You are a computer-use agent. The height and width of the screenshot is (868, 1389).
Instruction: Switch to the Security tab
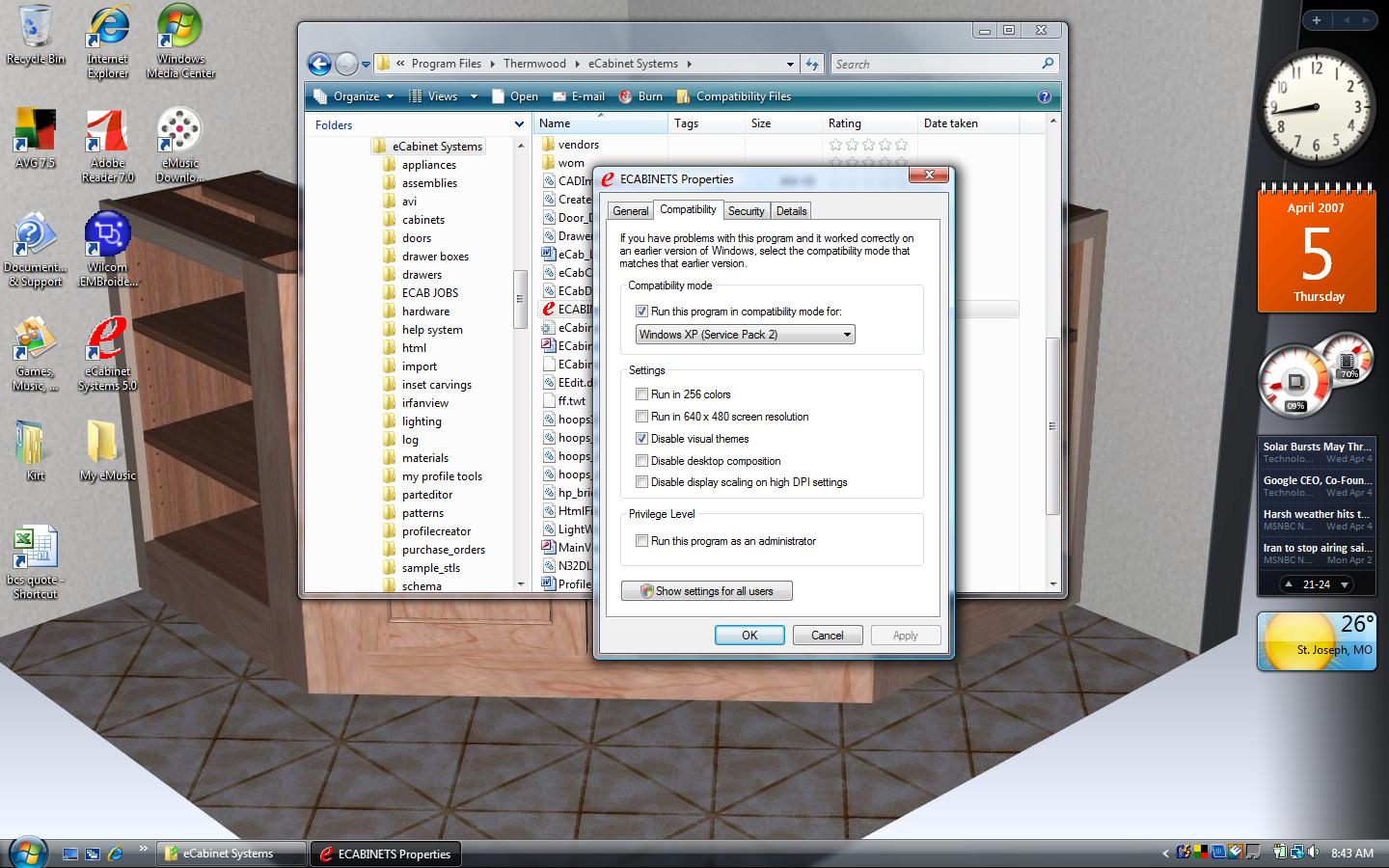746,211
